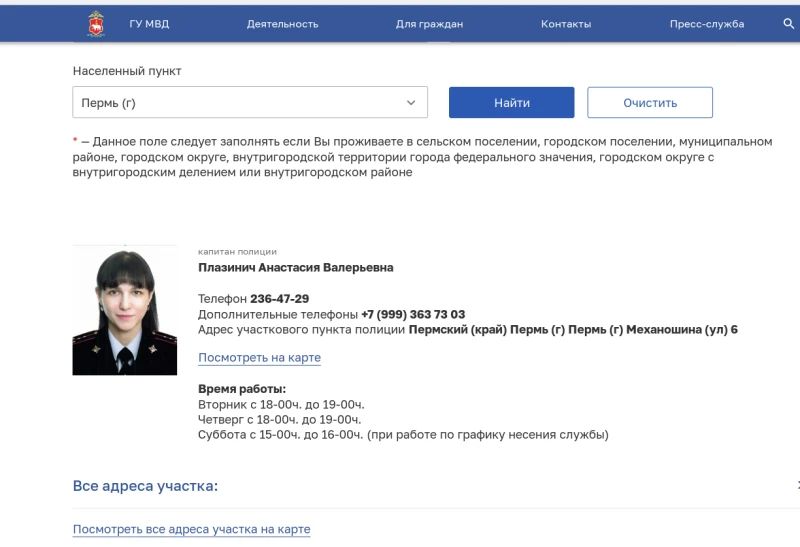Viewport: 800px width, 547px height.
Task: Follow the Посмотреть на карте link
Action: tap(259, 358)
